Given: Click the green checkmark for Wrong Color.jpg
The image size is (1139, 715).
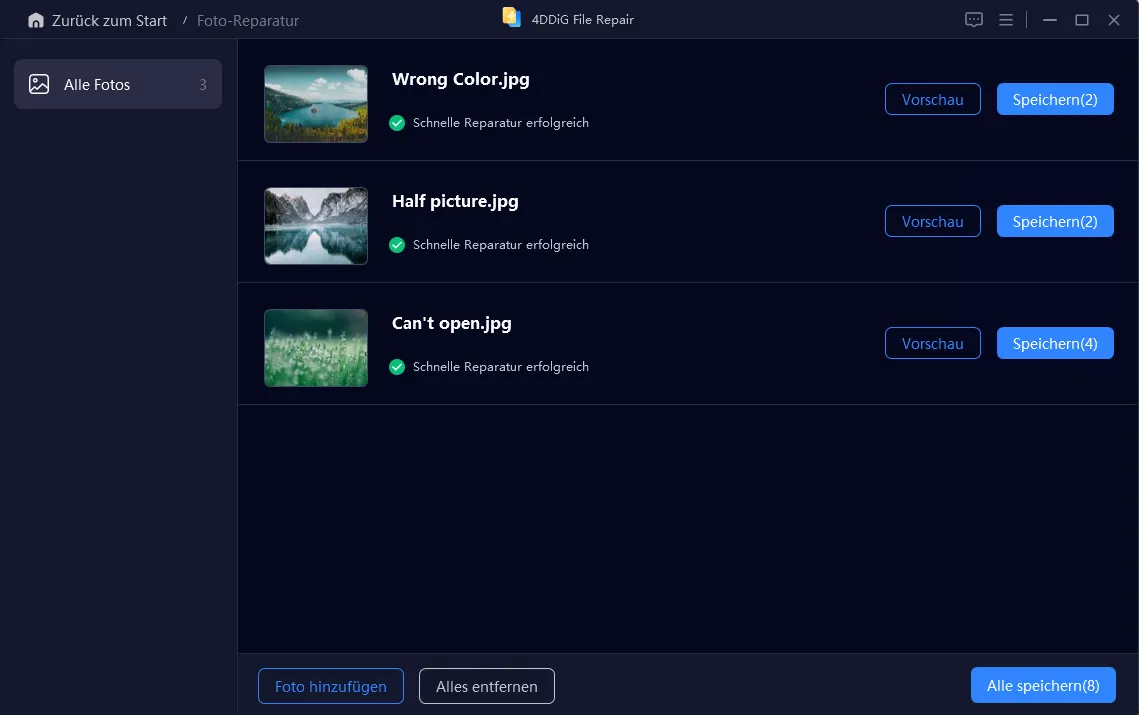Looking at the screenshot, I should 397,123.
